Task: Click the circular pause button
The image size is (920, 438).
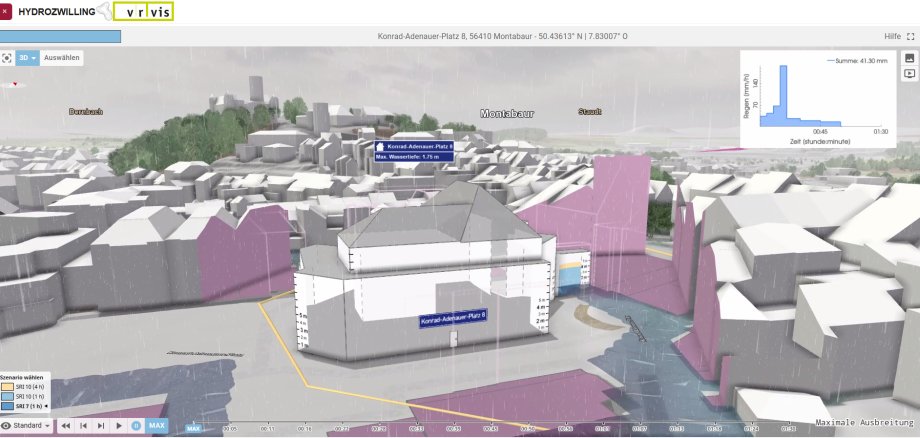Action: (136, 426)
